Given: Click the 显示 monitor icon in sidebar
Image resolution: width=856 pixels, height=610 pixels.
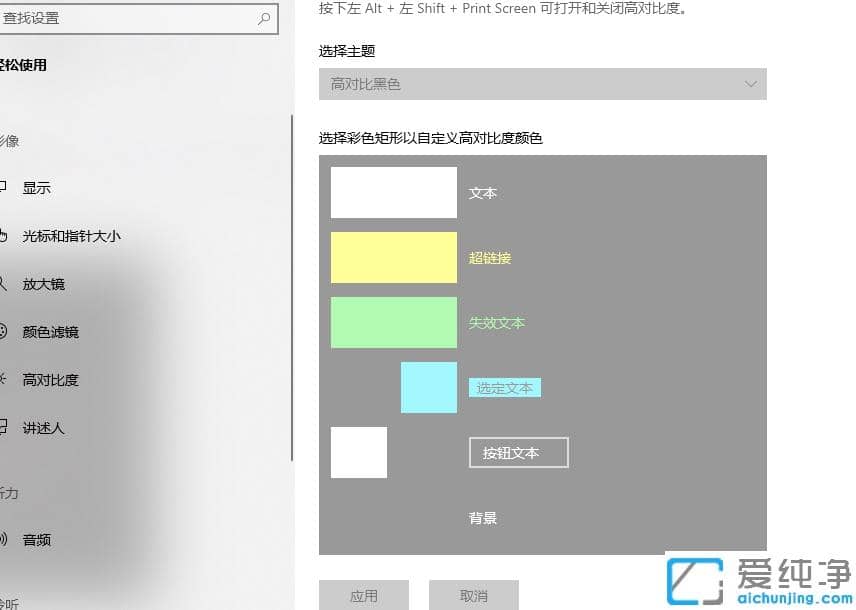Looking at the screenshot, I should (3, 188).
